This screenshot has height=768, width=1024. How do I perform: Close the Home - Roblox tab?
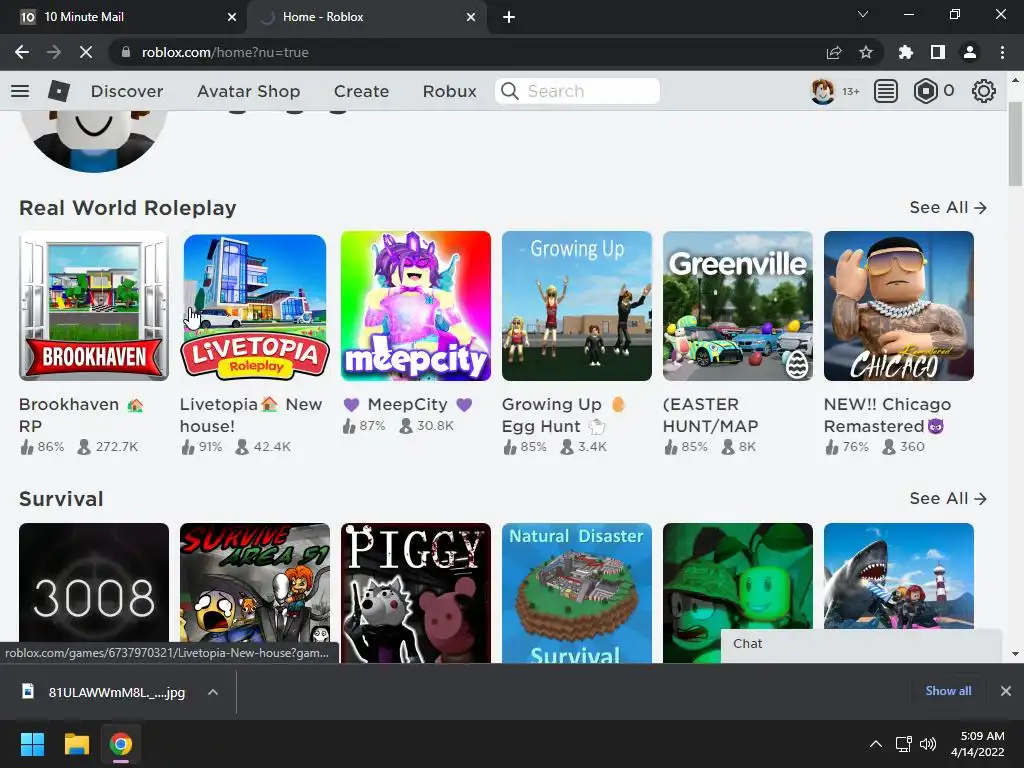point(471,17)
